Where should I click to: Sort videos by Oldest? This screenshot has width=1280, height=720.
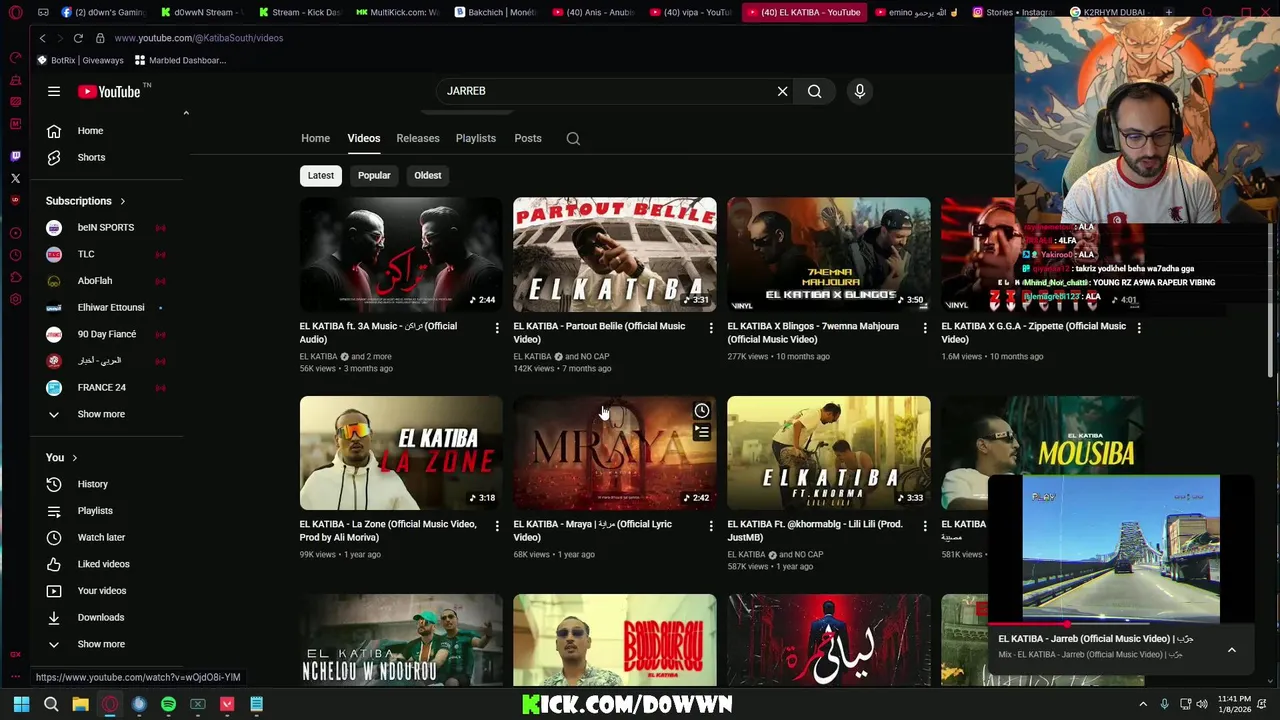(428, 175)
